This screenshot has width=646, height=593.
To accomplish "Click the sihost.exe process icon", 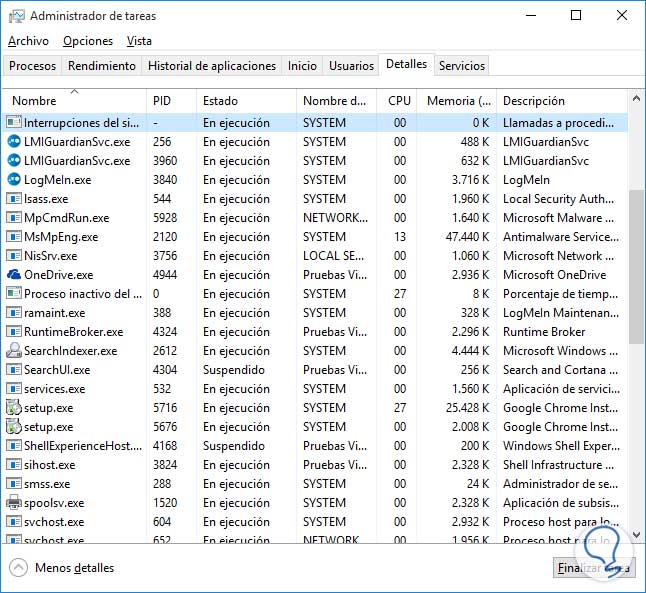I will coord(14,464).
